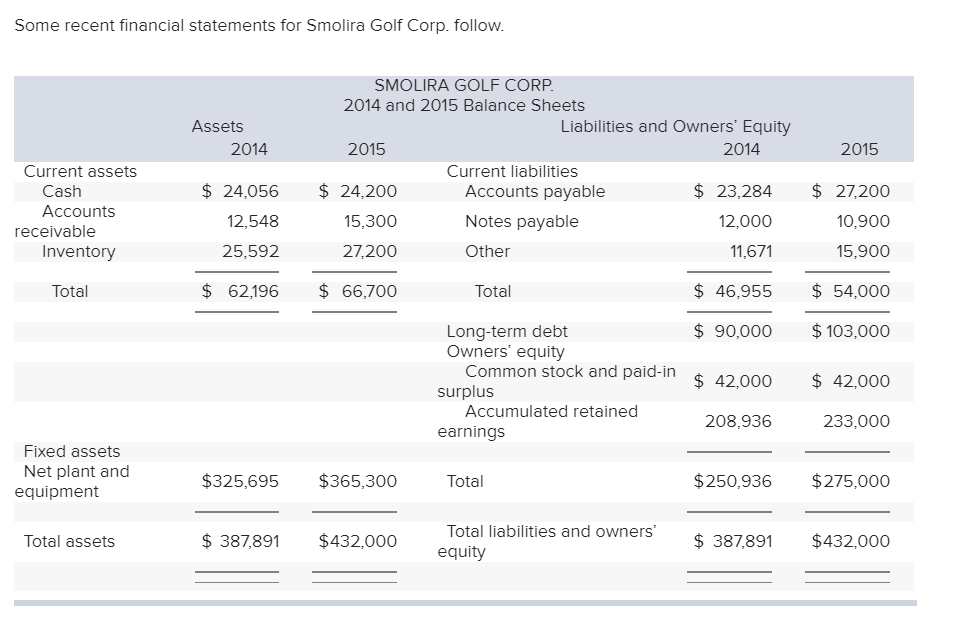Select the "Liabilities and Owners' Equity" header
962x629 pixels.
(675, 126)
